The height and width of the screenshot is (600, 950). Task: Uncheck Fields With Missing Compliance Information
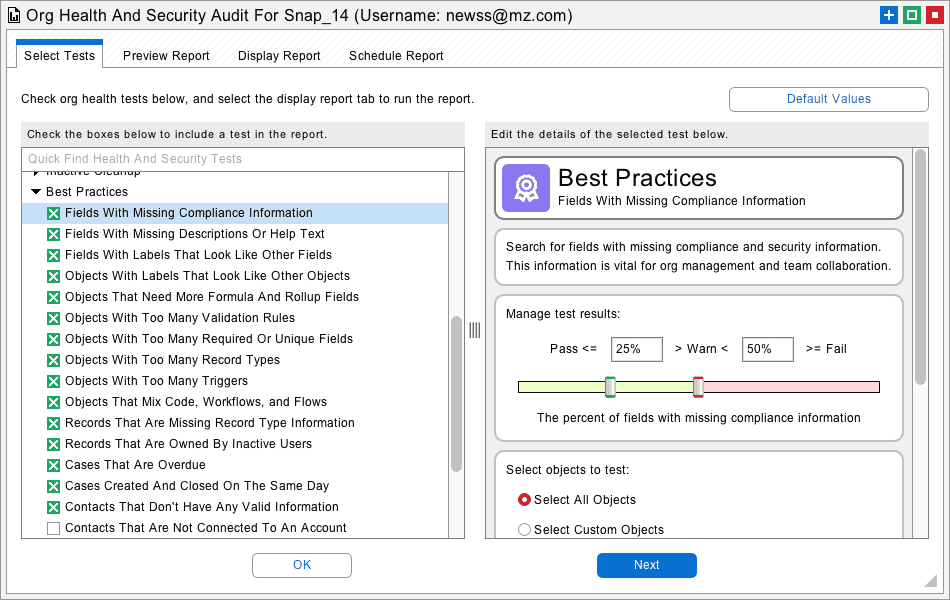coord(53,213)
